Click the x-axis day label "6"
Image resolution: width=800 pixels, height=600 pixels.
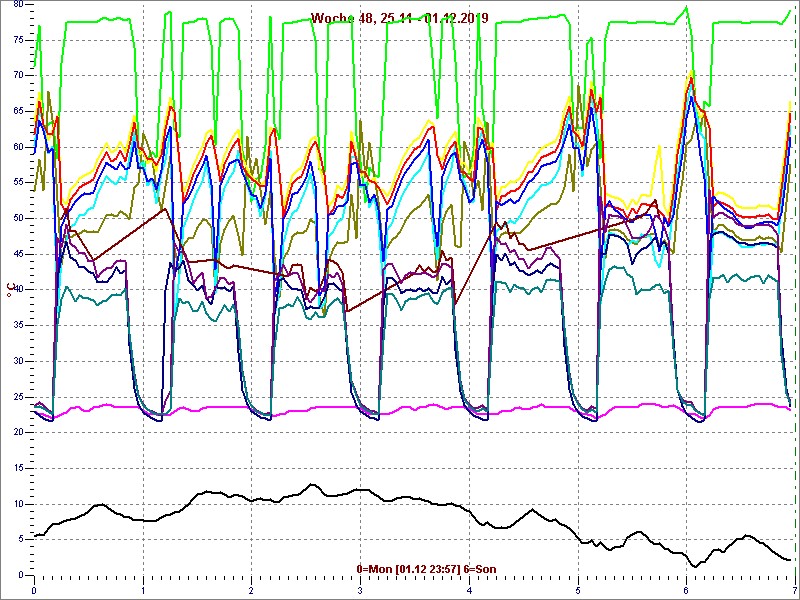[x=686, y=590]
